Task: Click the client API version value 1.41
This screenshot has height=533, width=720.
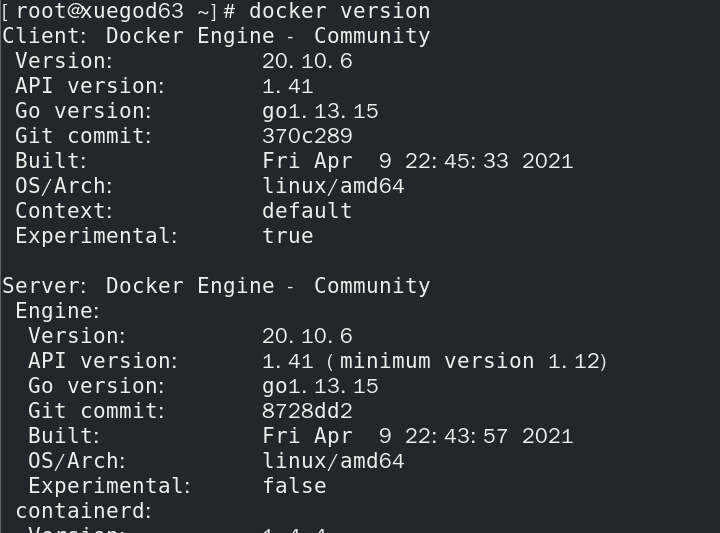Action: (288, 86)
